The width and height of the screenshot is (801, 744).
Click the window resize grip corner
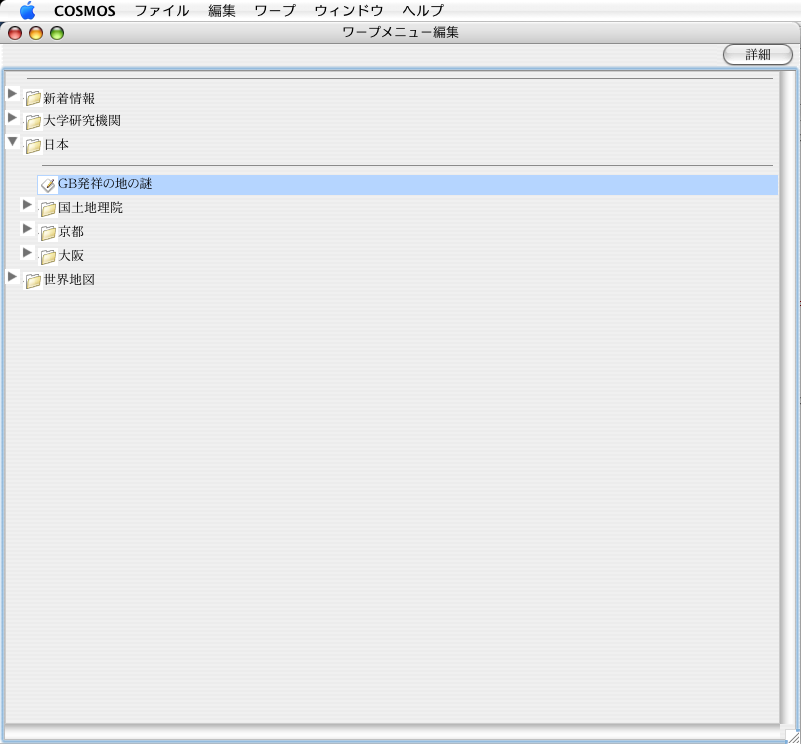(x=792, y=736)
